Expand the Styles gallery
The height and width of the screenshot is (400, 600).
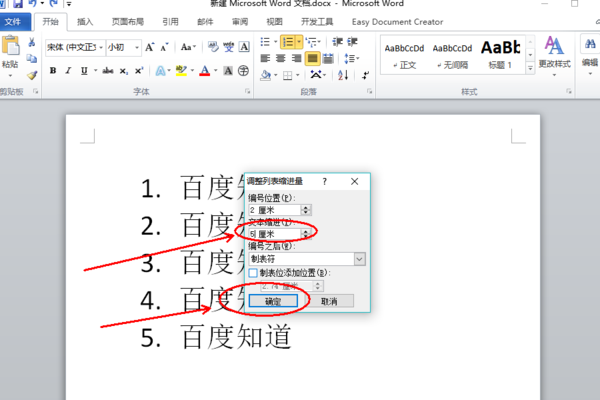(x=530, y=69)
